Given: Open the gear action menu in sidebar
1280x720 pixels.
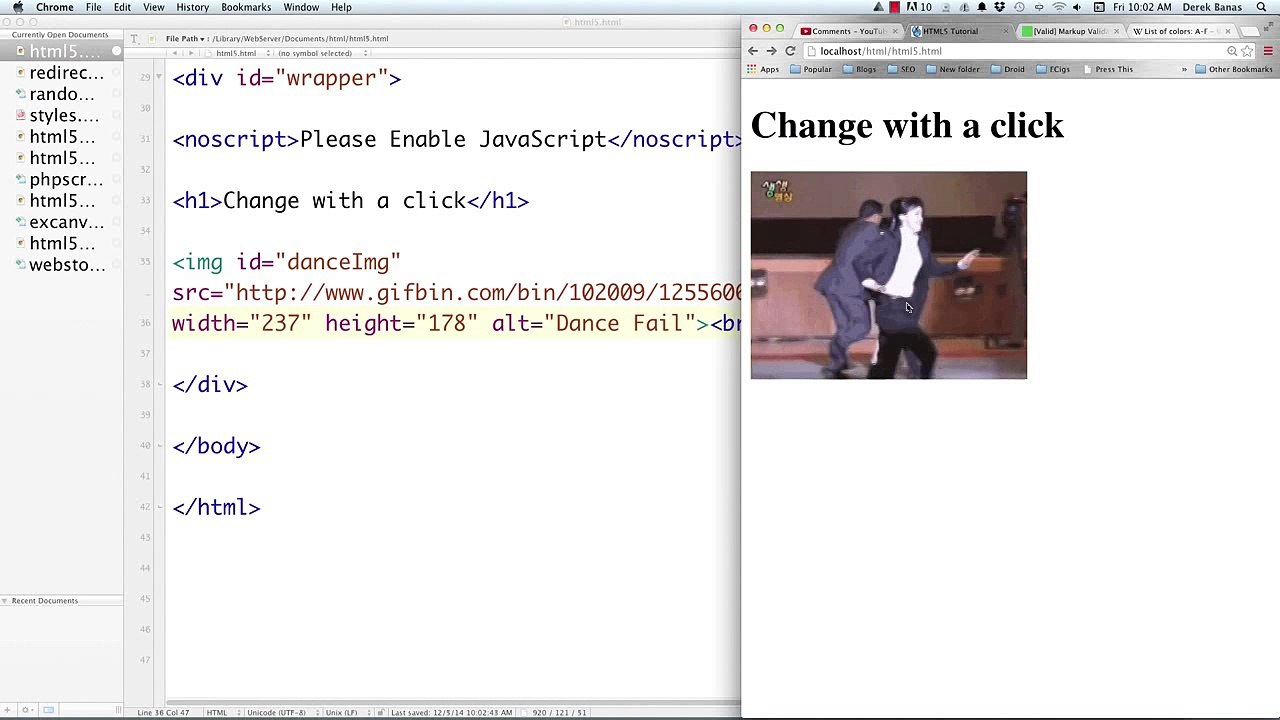Looking at the screenshot, I should [26, 710].
